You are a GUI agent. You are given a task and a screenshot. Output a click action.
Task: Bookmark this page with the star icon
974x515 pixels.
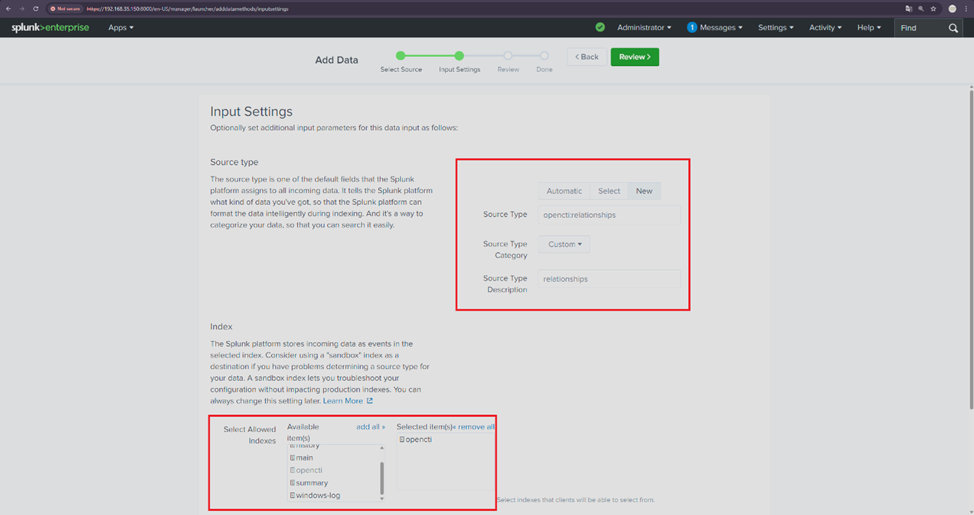tap(934, 8)
